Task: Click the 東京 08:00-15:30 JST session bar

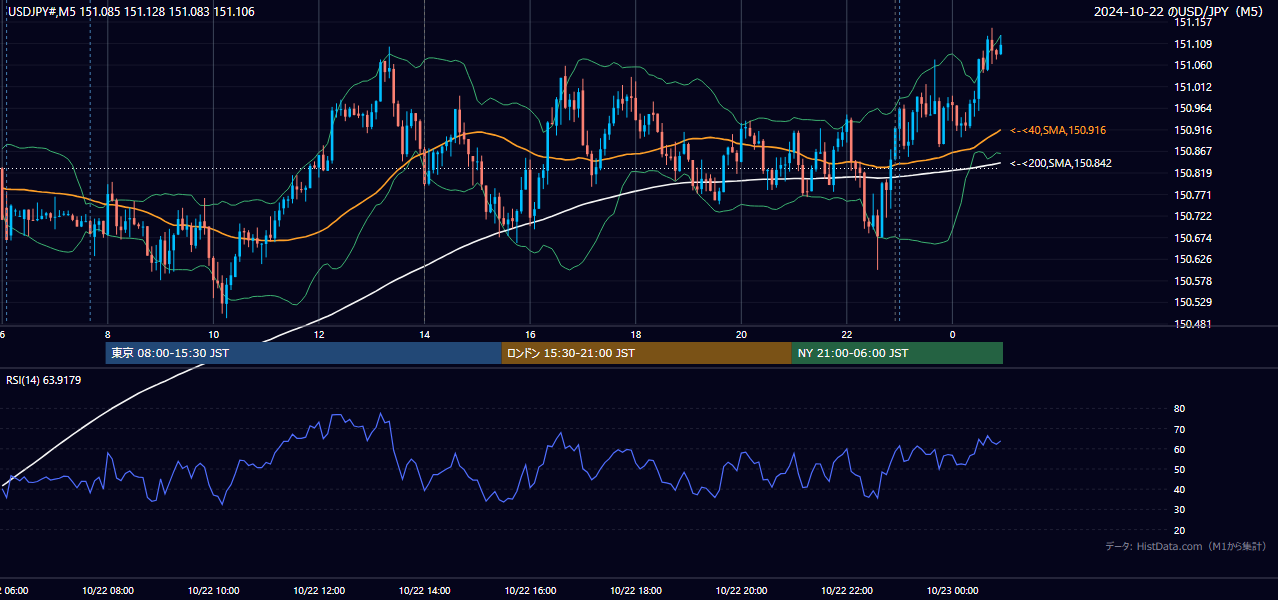Action: pos(303,353)
